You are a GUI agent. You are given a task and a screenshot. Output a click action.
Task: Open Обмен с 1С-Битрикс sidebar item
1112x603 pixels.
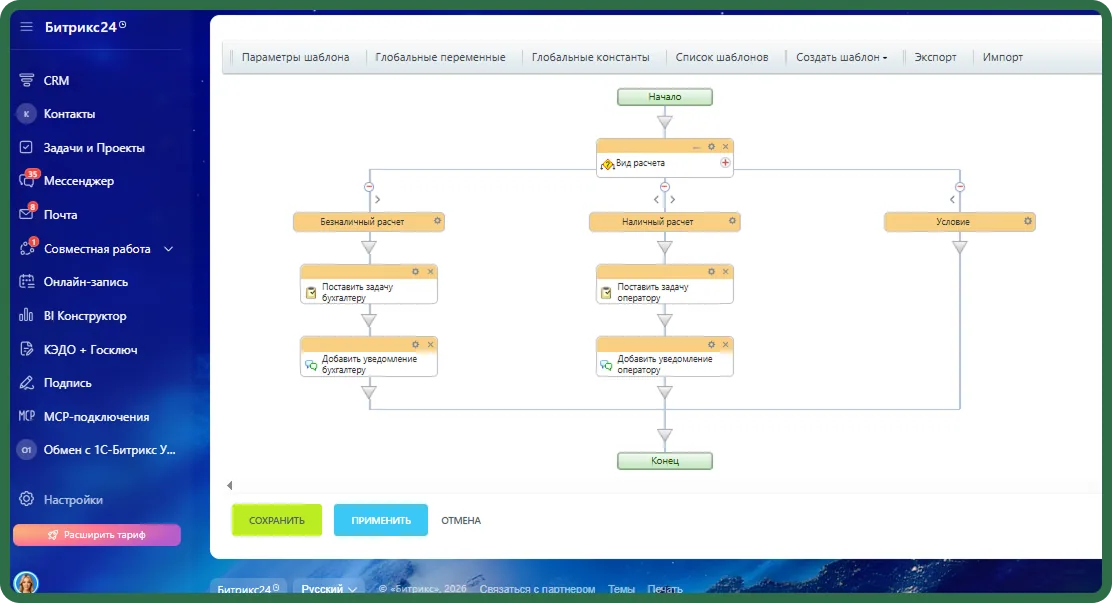click(x=96, y=450)
